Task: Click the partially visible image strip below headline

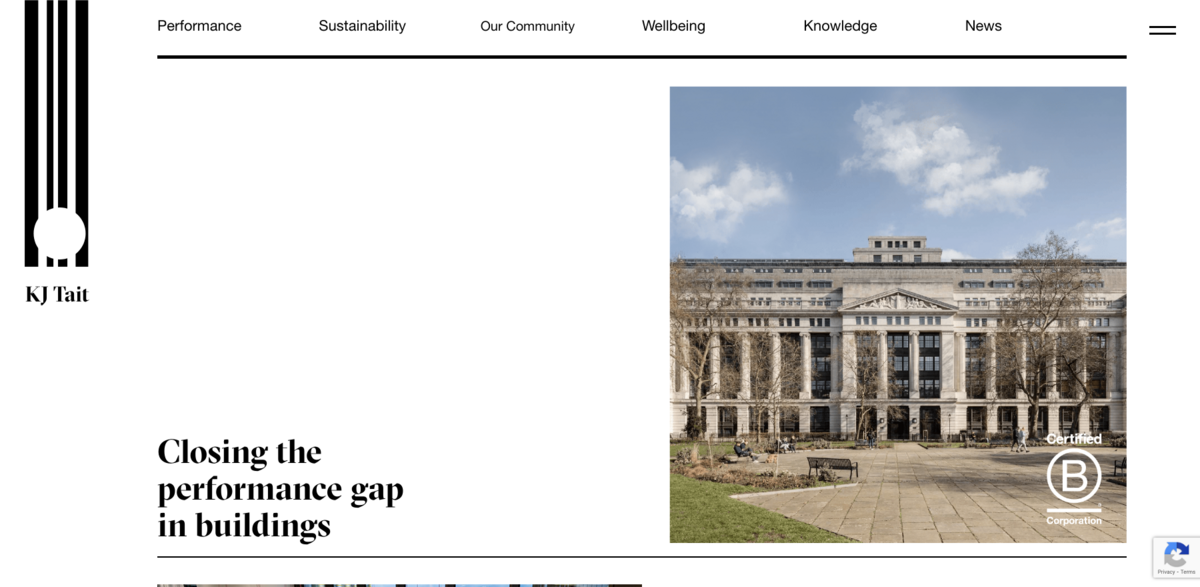Action: click(x=399, y=585)
